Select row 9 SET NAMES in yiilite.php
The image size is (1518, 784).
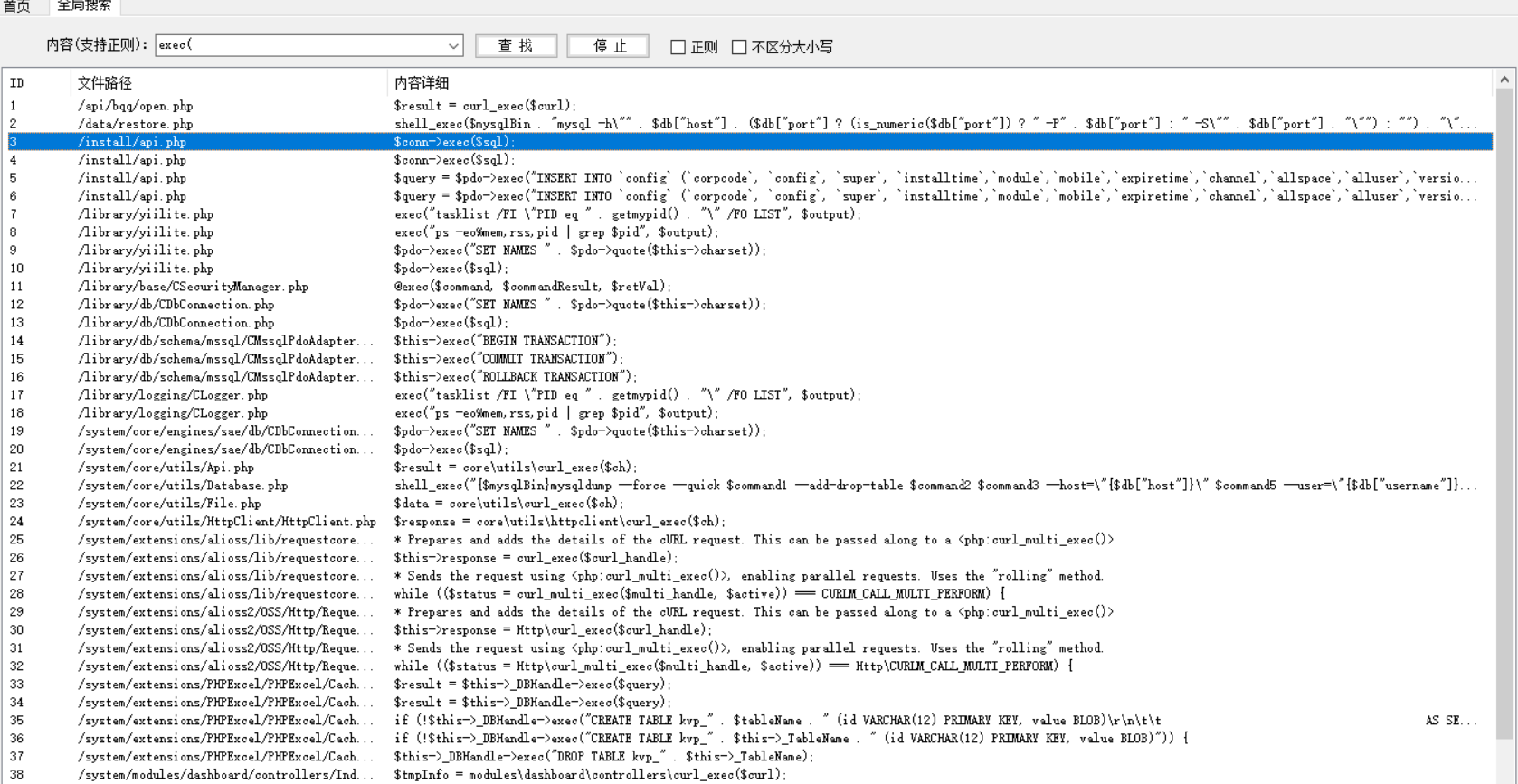(750, 250)
